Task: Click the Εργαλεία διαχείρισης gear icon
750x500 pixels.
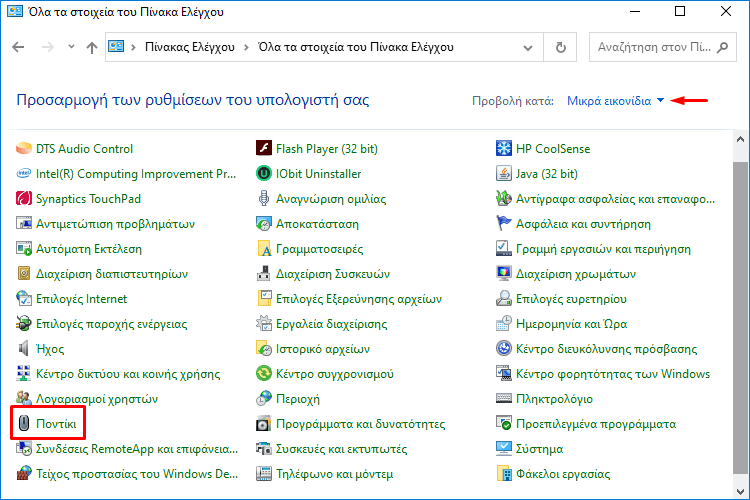Action: 264,324
